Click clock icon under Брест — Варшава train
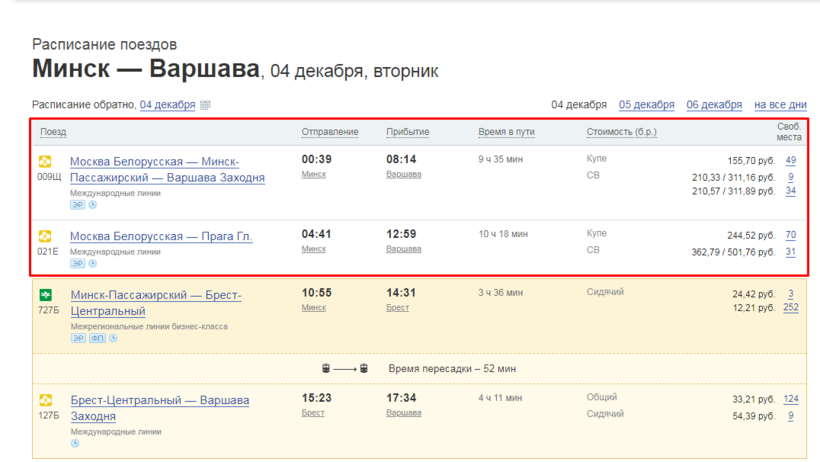 pyautogui.click(x=76, y=443)
